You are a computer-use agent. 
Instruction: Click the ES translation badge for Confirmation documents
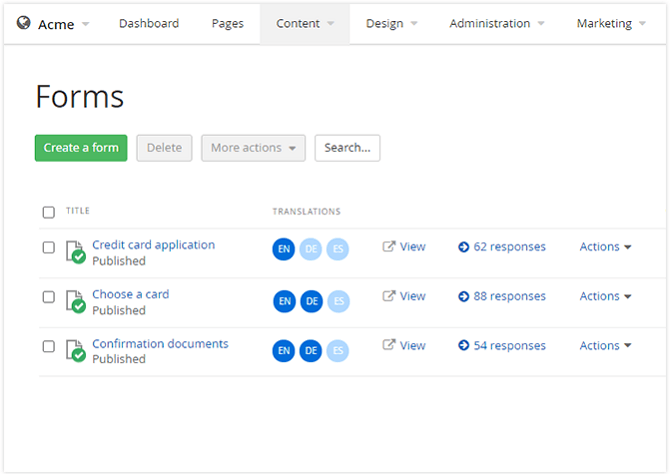(338, 350)
